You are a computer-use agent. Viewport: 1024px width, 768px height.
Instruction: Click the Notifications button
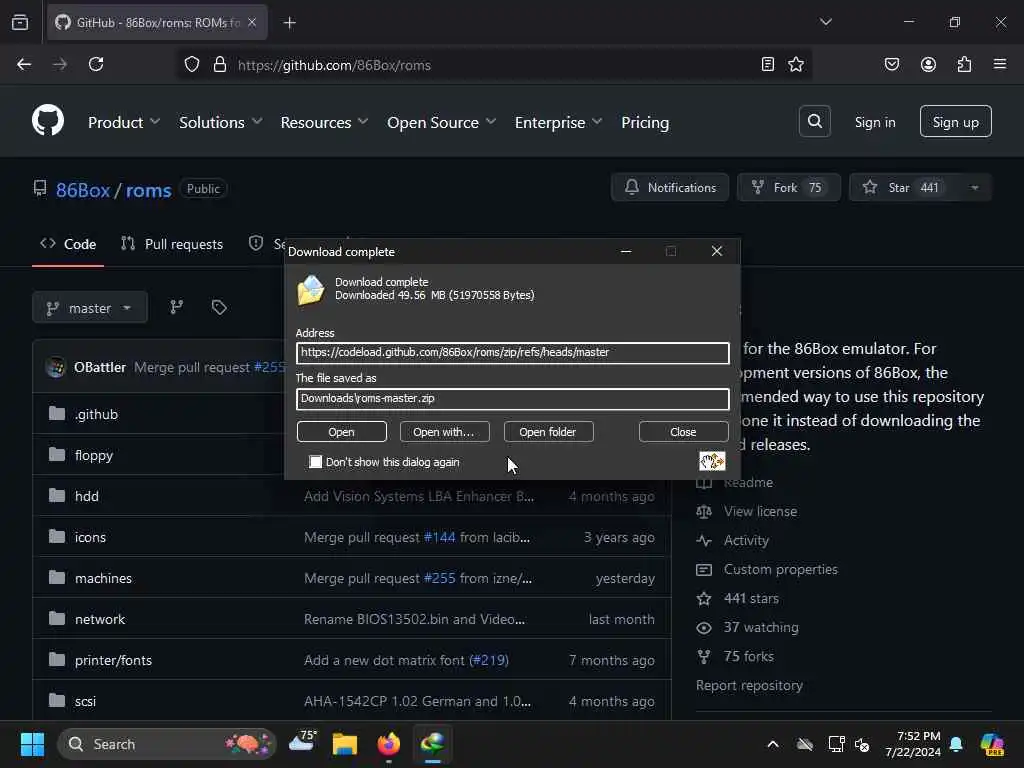[670, 187]
